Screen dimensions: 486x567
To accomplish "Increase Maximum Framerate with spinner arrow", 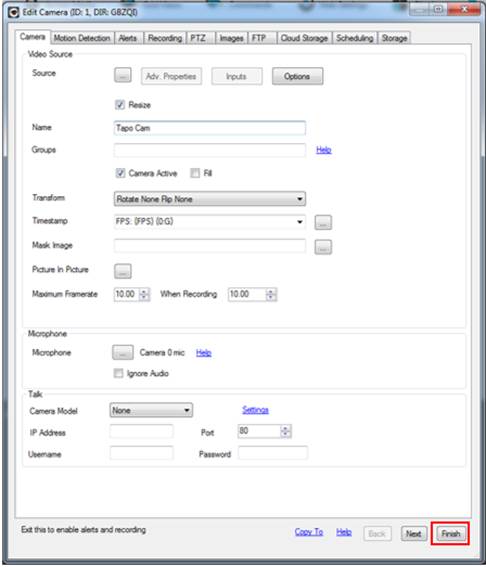I will click(144, 291).
